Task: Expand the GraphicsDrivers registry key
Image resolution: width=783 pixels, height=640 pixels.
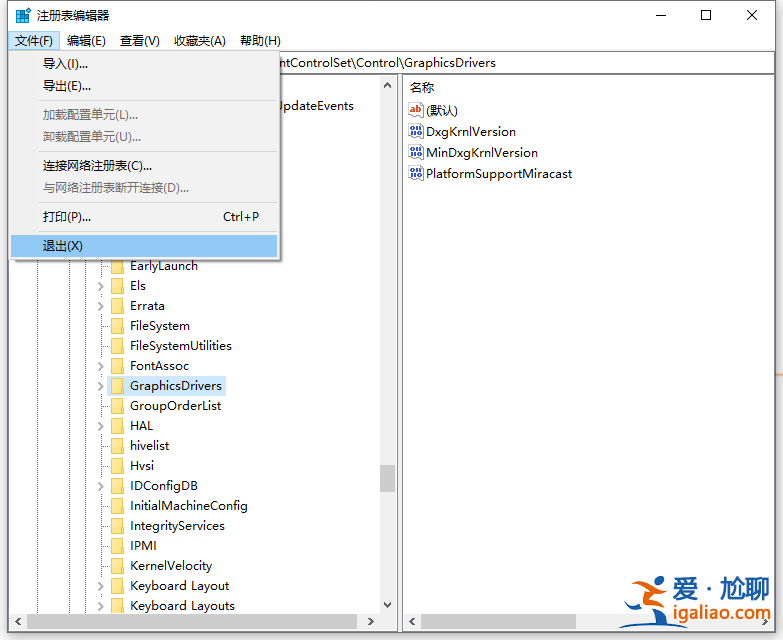Action: click(x=100, y=386)
